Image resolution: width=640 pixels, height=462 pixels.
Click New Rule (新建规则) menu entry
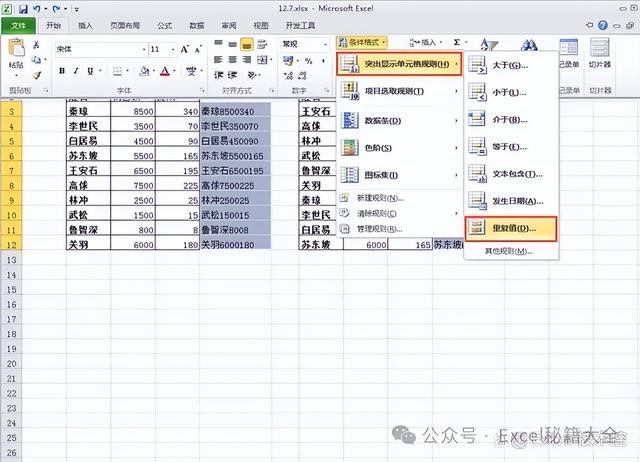399,198
